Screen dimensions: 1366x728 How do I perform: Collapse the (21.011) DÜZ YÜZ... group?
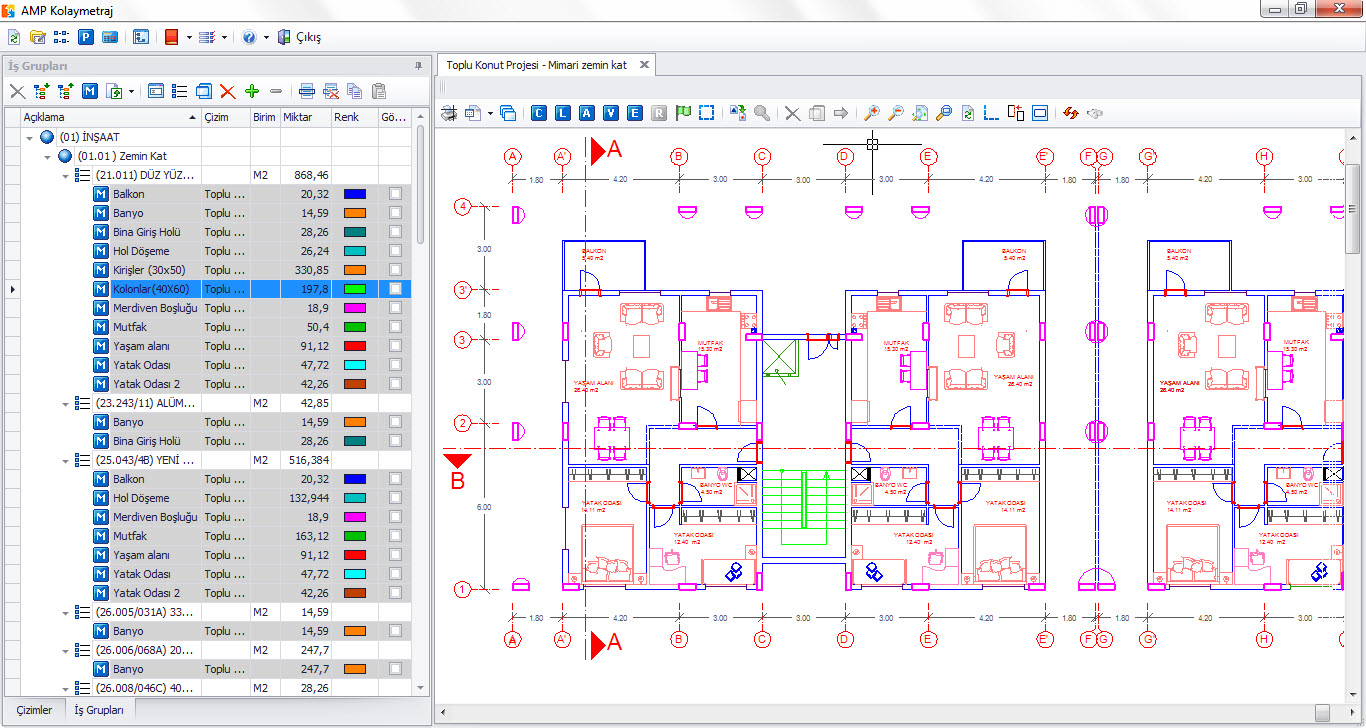tap(66, 175)
